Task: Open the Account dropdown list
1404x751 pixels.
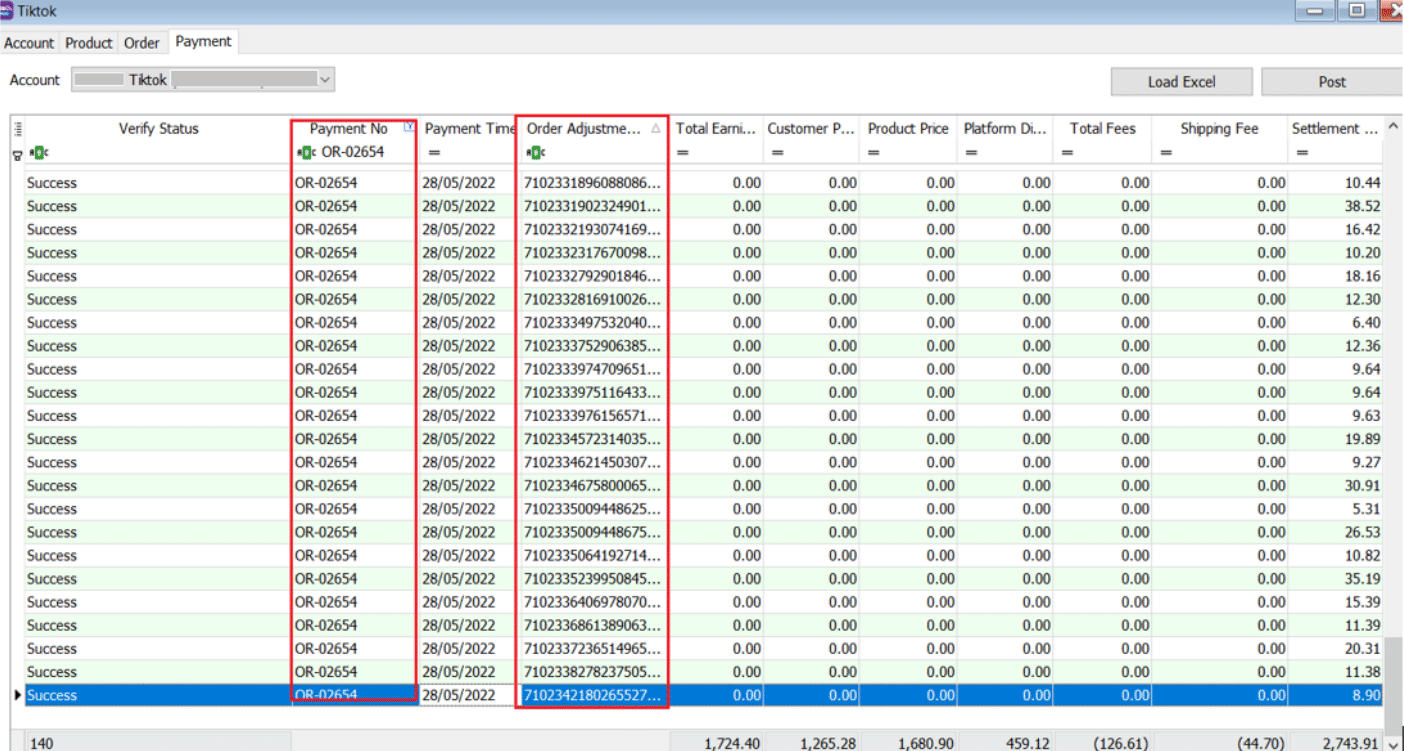Action: (324, 80)
